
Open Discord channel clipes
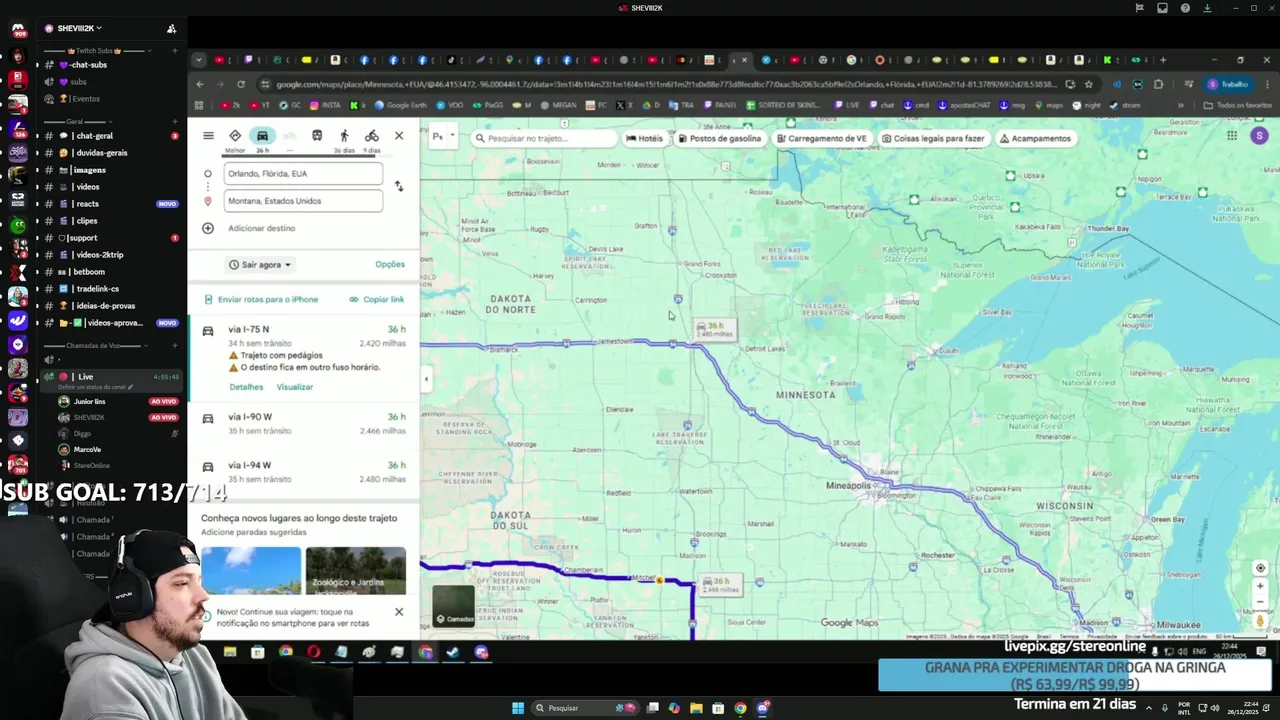tap(110, 221)
